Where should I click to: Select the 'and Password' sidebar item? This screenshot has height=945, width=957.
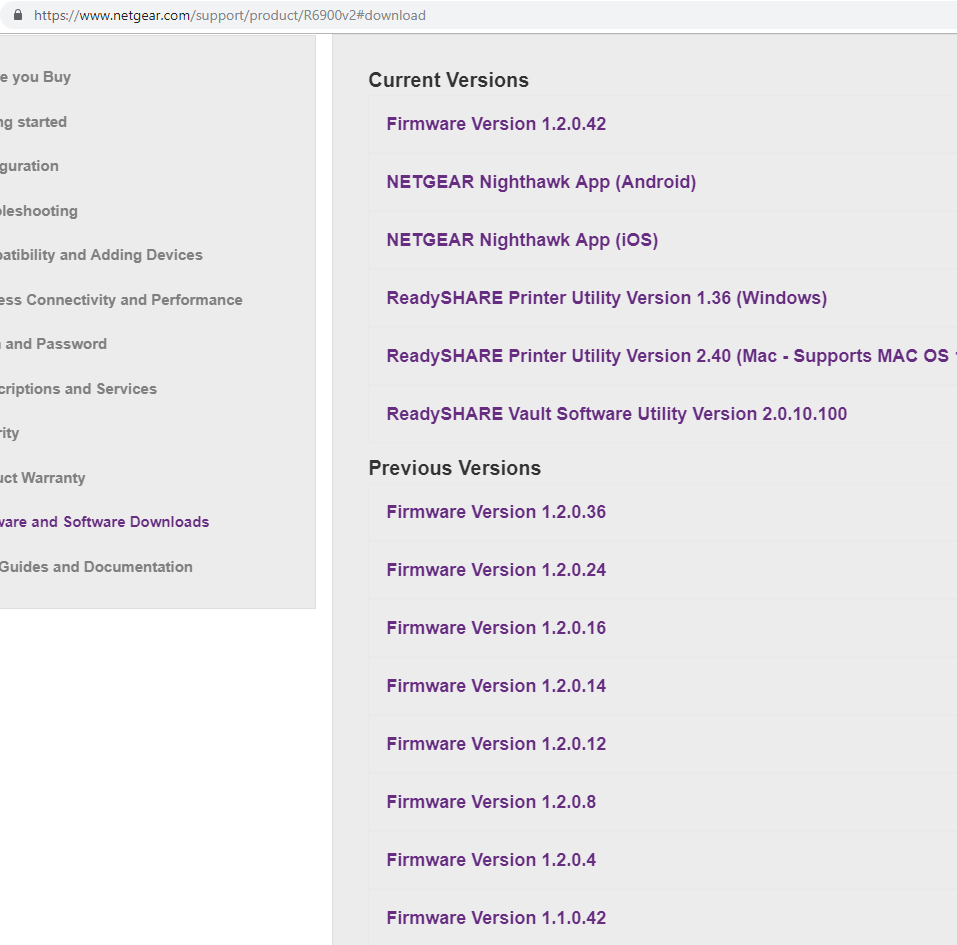54,344
